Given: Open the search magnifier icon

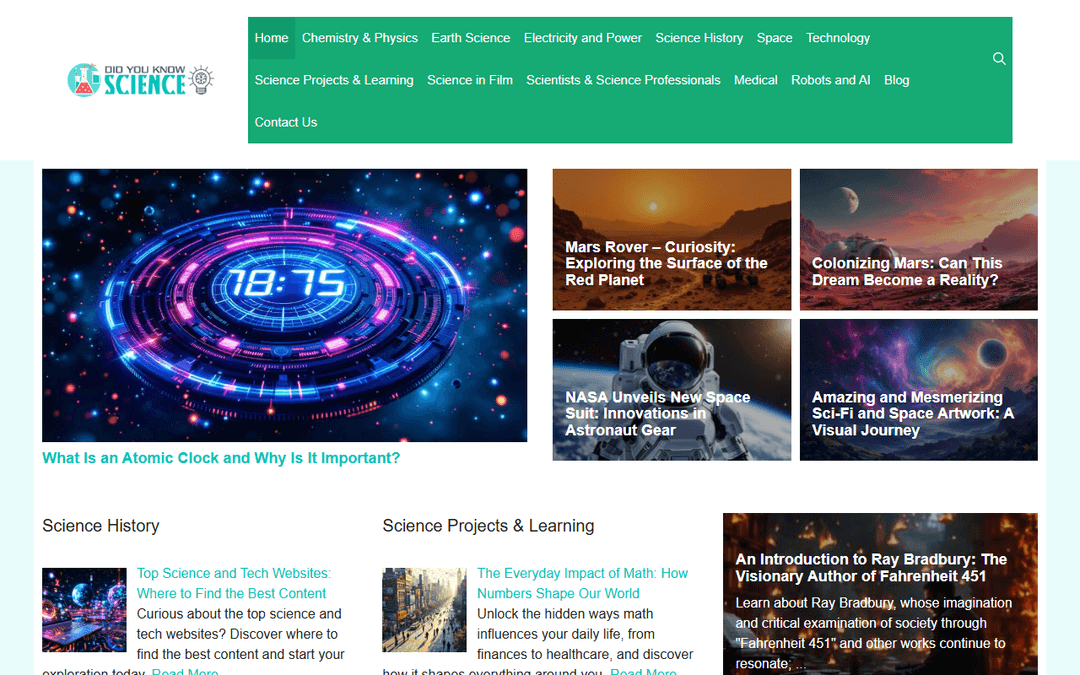Looking at the screenshot, I should coord(999,59).
